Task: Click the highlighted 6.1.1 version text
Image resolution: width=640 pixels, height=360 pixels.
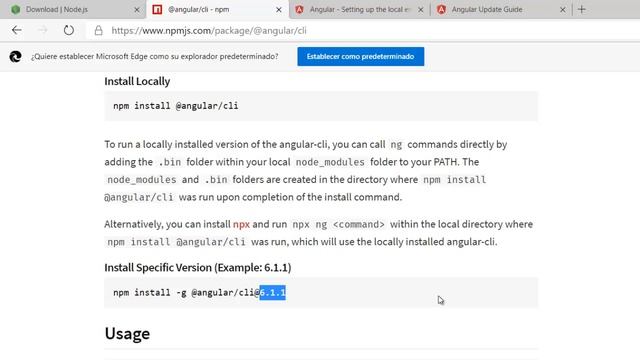Action: (x=273, y=293)
